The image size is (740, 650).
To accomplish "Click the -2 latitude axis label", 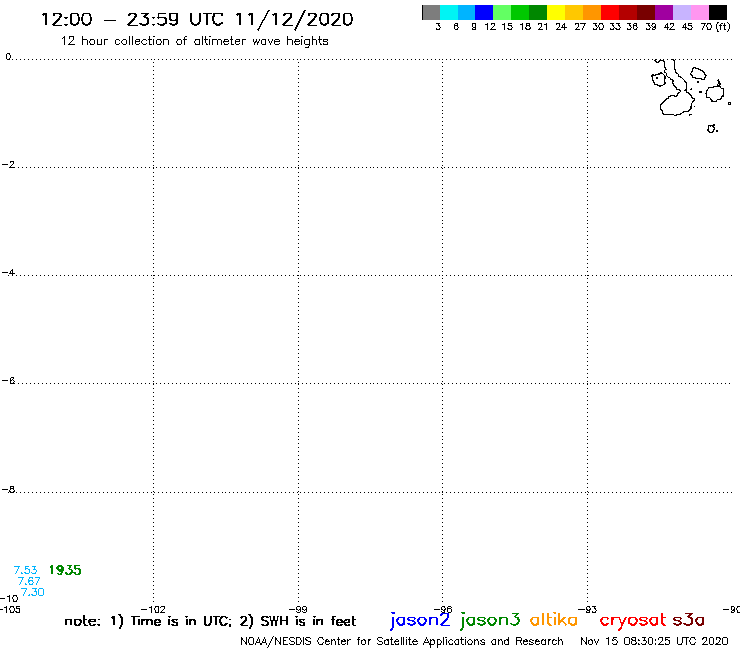I will coord(8,164).
